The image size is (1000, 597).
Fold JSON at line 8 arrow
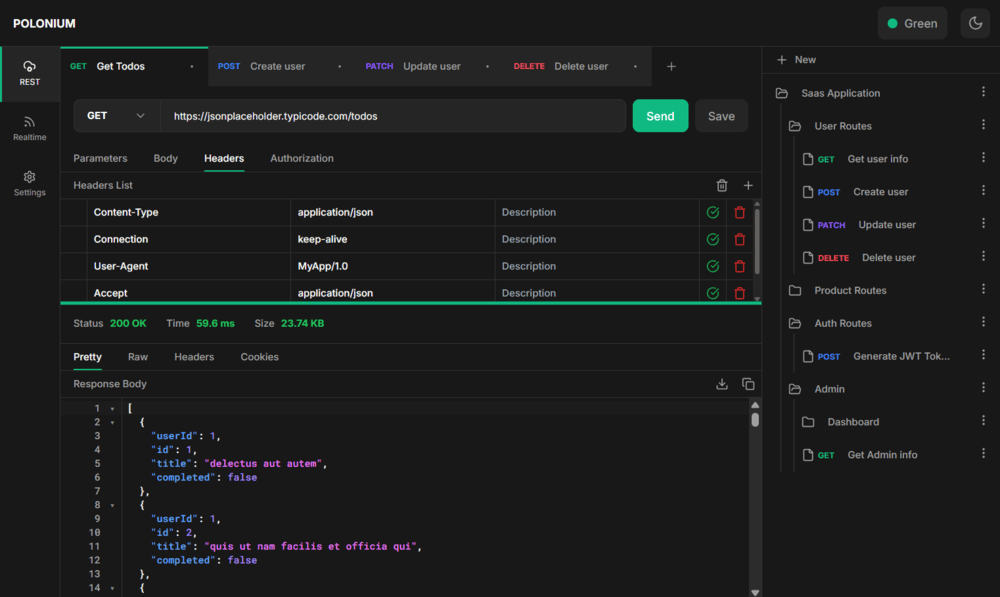(112, 506)
